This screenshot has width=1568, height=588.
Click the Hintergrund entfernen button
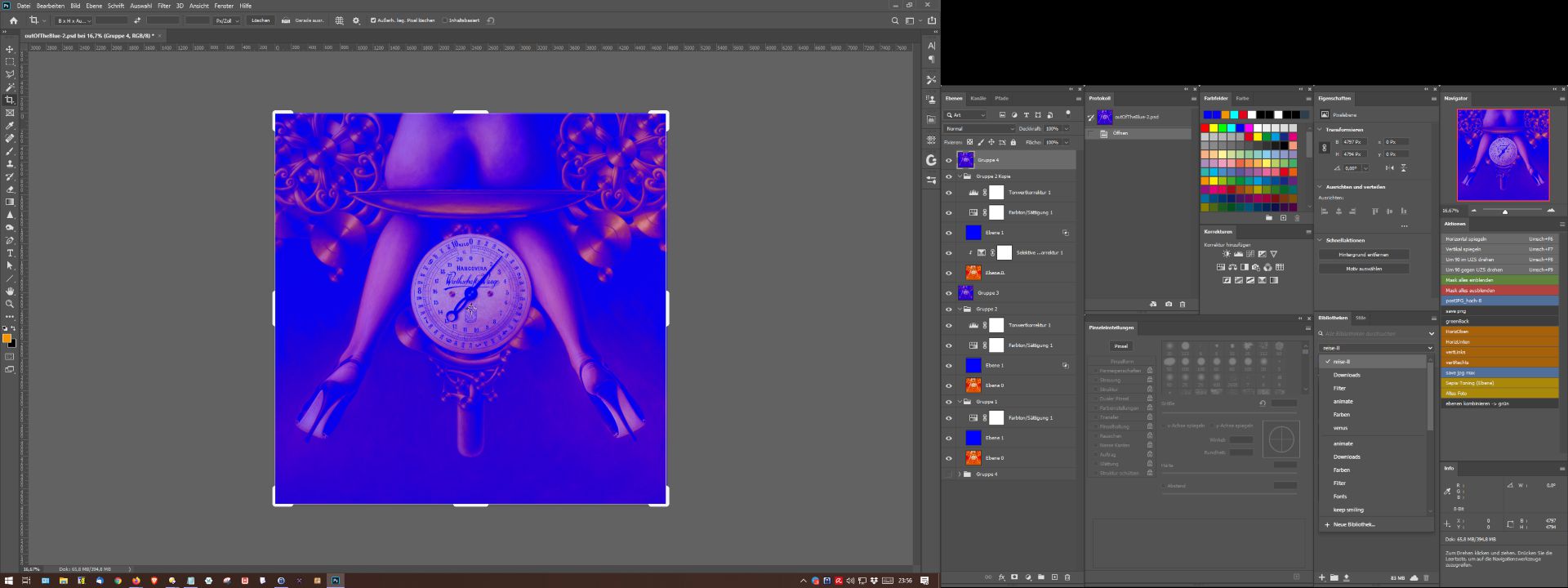pos(1363,255)
